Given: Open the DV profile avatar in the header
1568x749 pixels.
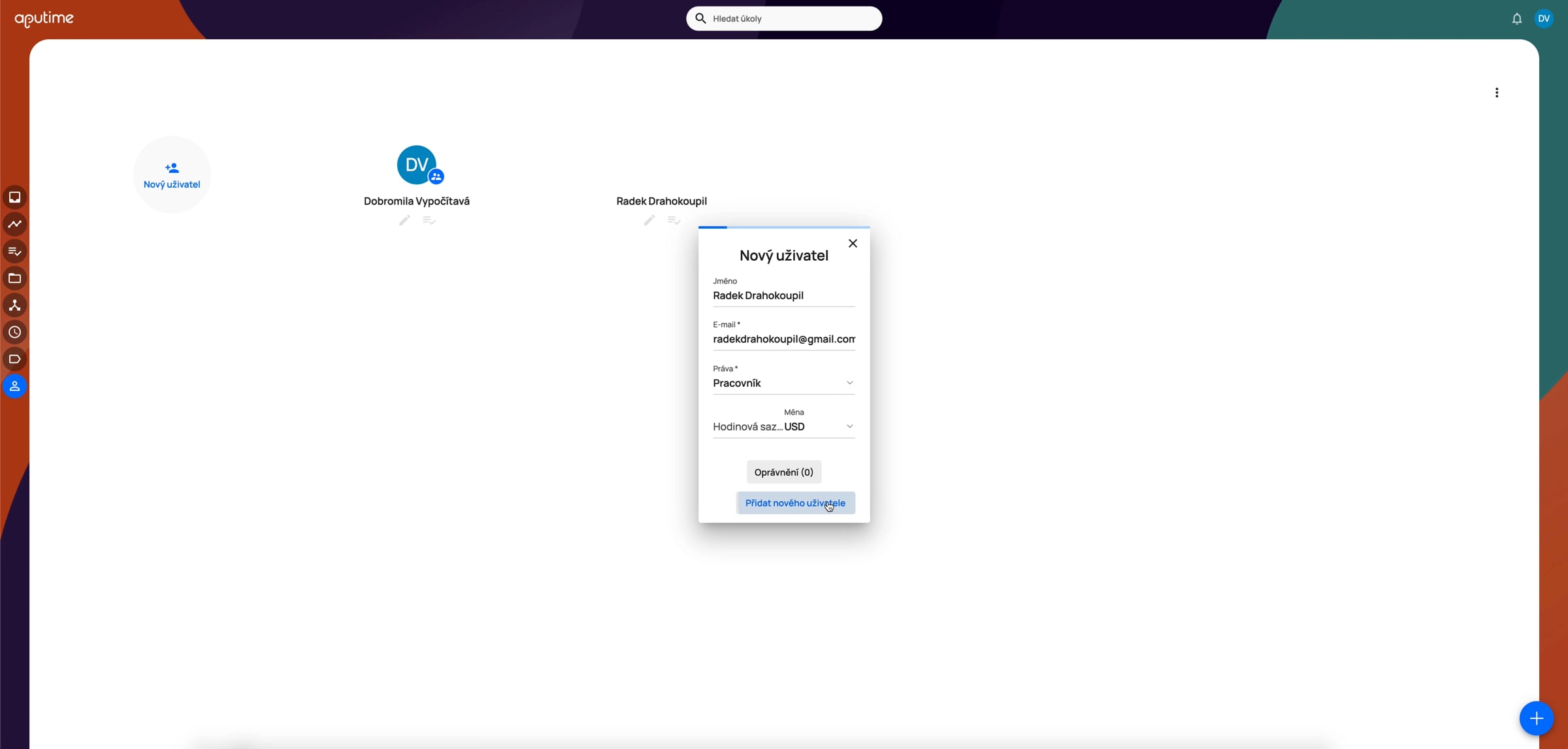Looking at the screenshot, I should coord(1544,18).
